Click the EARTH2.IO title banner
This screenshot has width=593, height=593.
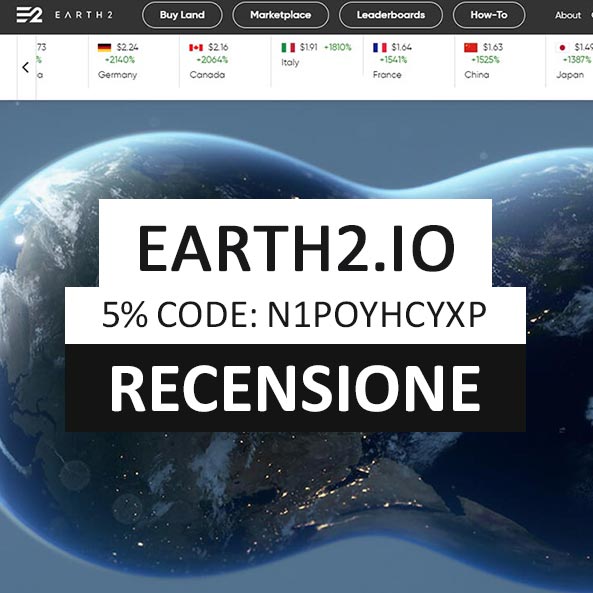point(295,243)
